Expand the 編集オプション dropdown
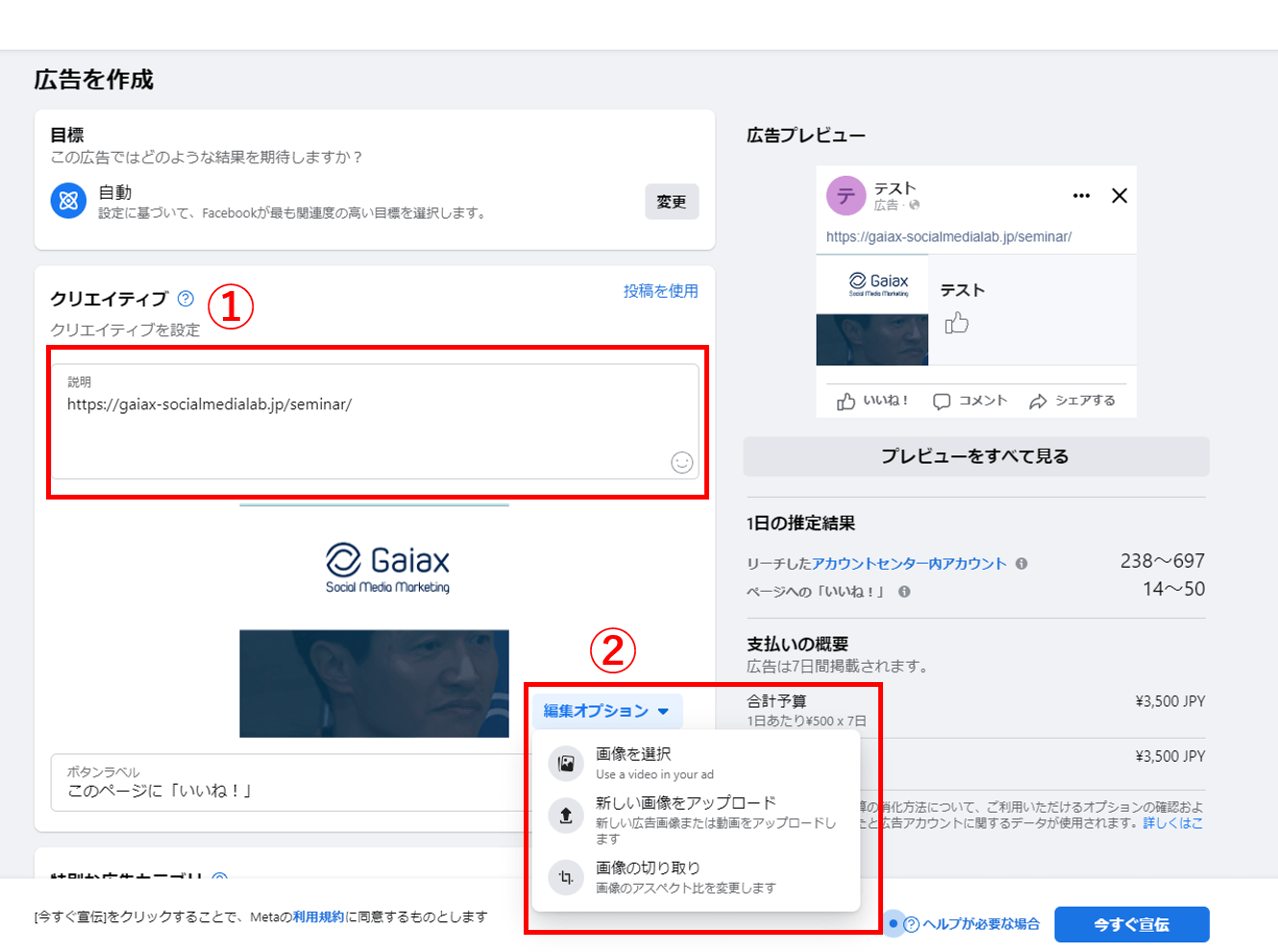1278x952 pixels. click(x=606, y=711)
